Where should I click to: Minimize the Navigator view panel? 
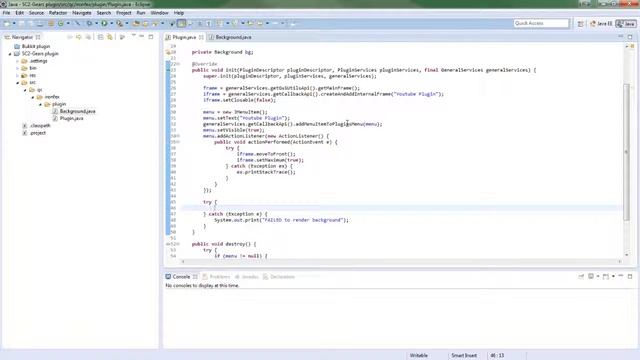[142, 37]
